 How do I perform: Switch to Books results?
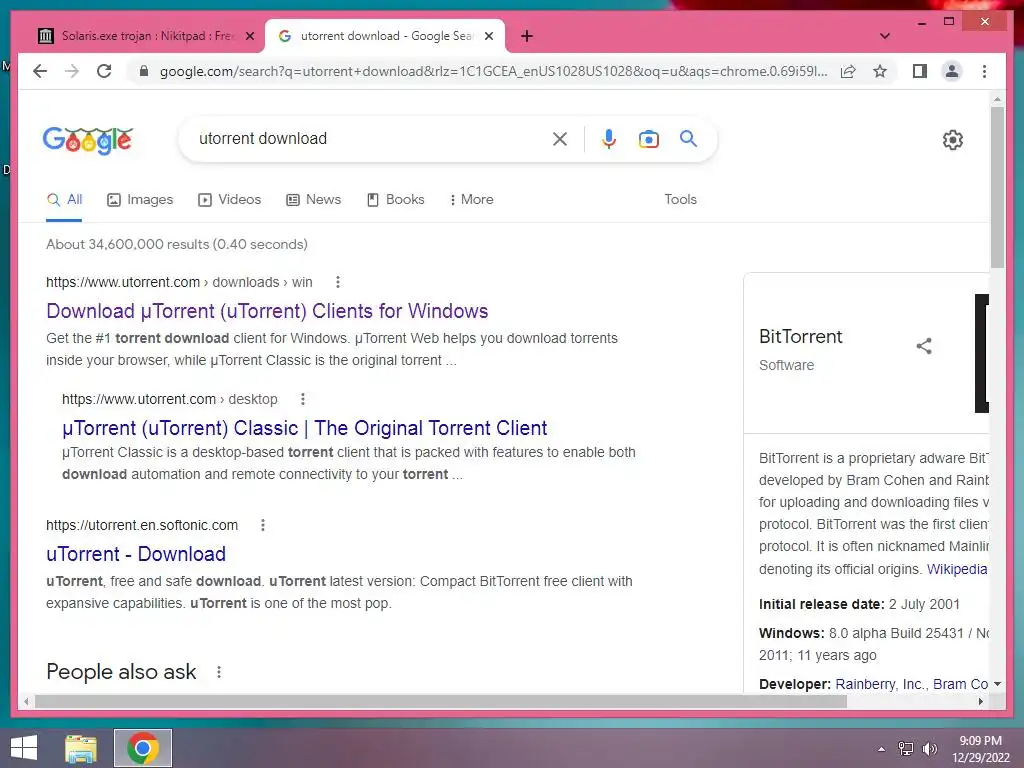396,200
